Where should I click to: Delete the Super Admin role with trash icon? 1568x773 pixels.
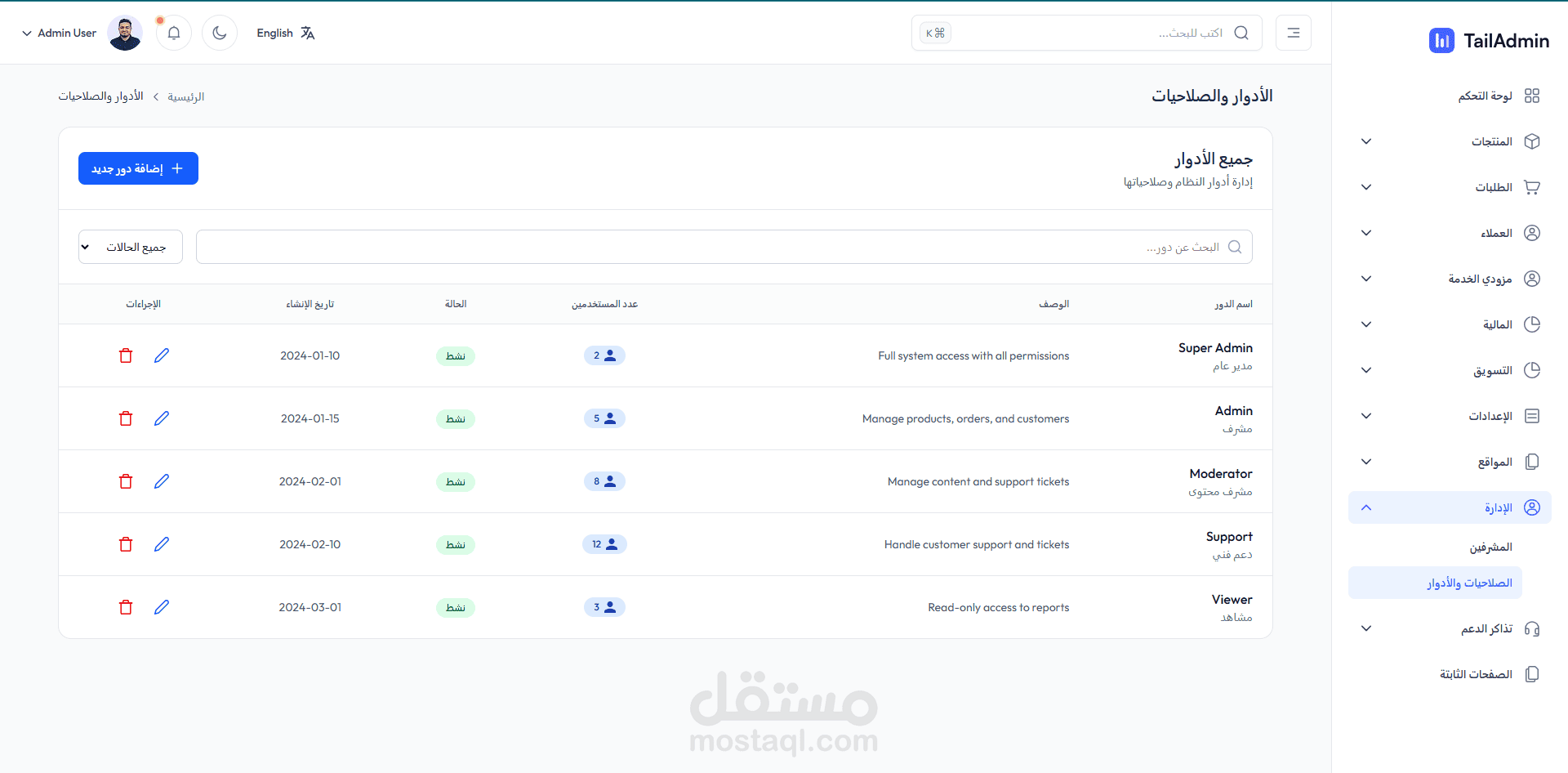pos(126,355)
